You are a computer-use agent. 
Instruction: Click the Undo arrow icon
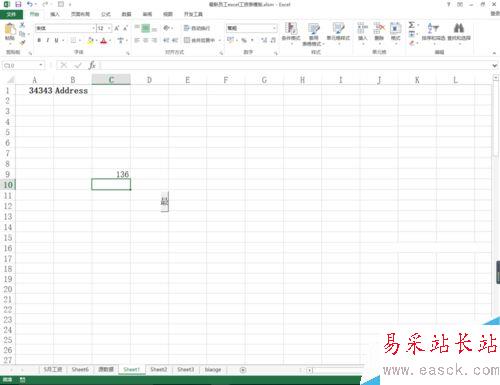[x=30, y=4]
